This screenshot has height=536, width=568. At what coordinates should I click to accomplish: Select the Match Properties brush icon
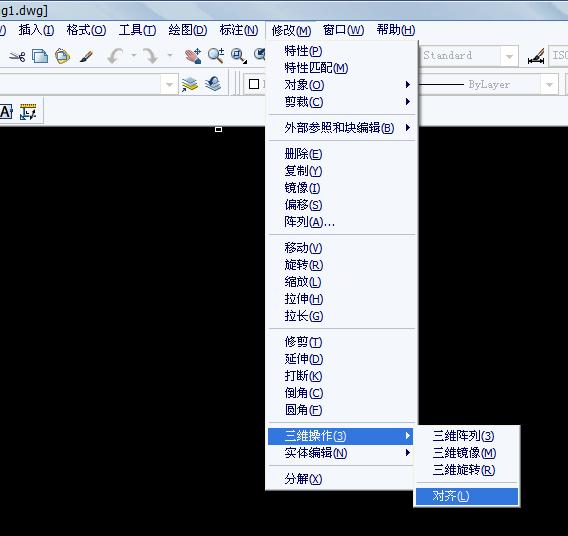(86, 57)
